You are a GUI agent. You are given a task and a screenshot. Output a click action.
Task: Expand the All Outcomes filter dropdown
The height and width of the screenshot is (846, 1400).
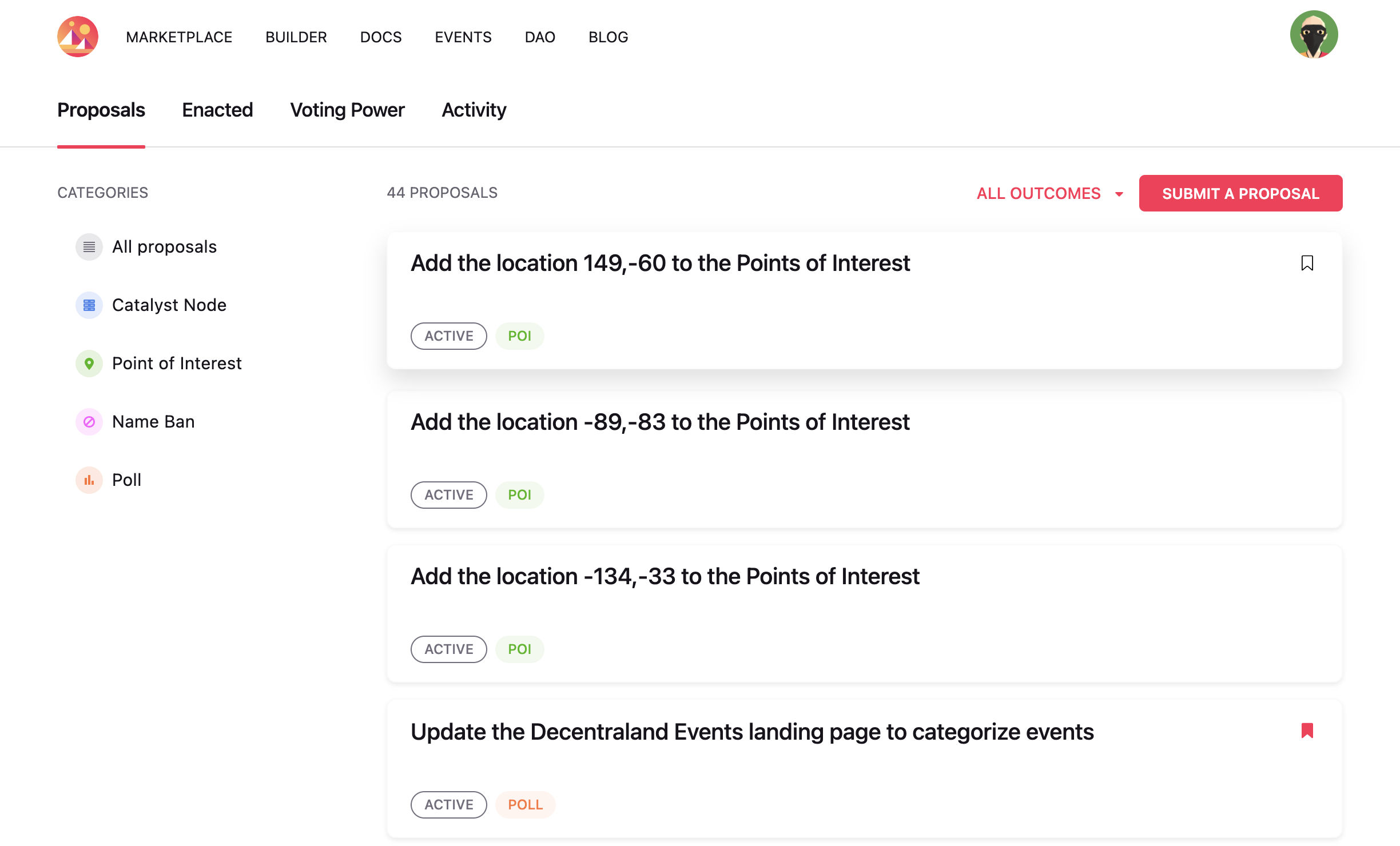tap(1038, 193)
